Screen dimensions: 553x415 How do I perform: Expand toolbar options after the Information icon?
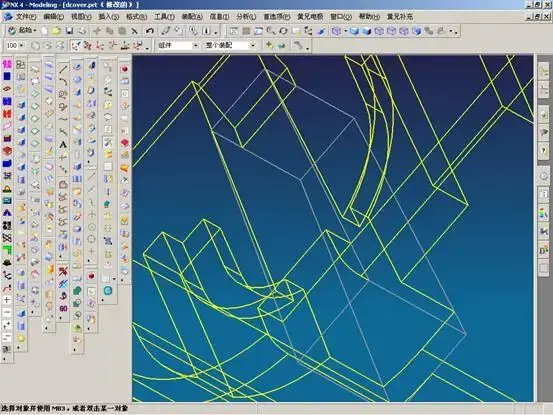(215, 32)
